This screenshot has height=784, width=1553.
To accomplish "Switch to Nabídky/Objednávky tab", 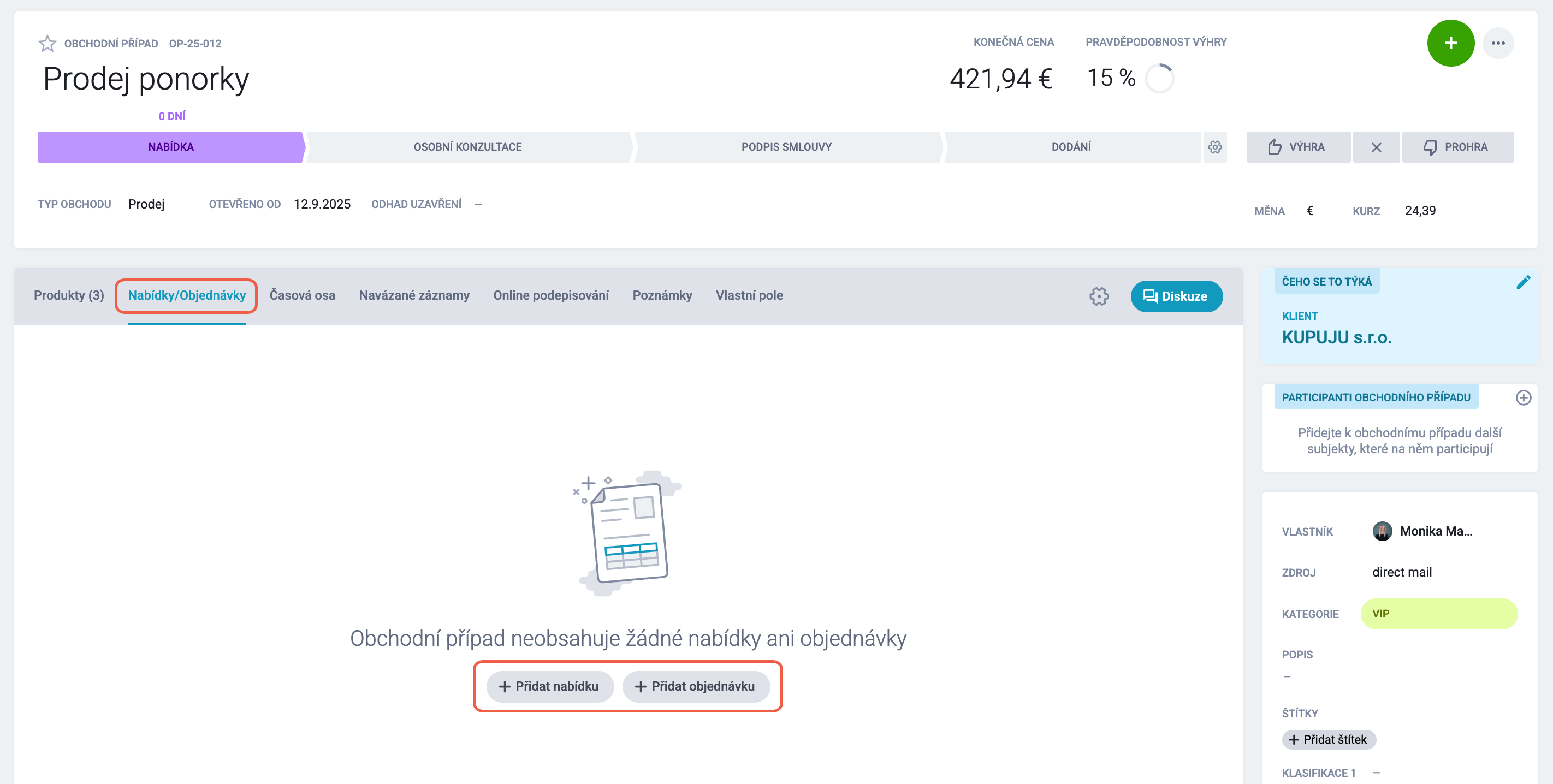I will (x=187, y=295).
